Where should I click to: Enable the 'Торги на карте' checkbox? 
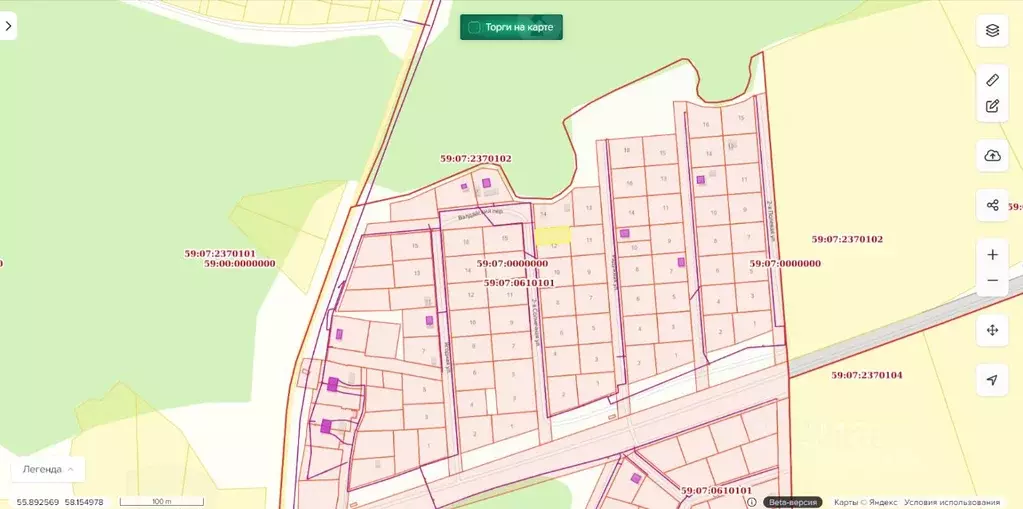475,27
